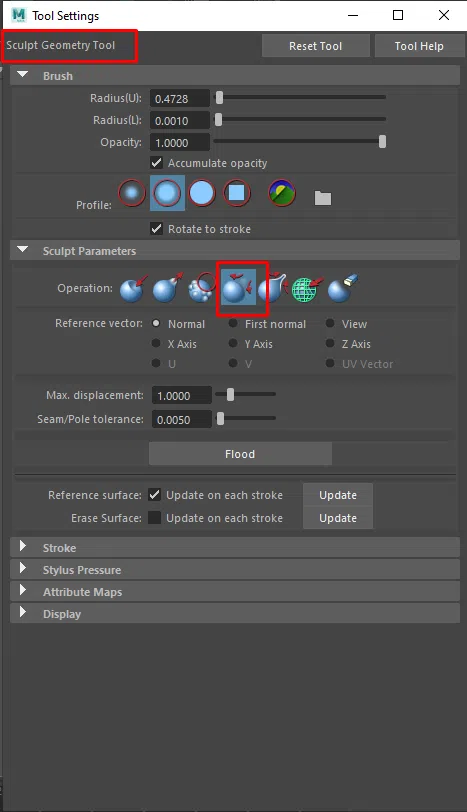Image resolution: width=467 pixels, height=812 pixels.
Task: Adjust the Opacity slider handle
Action: (x=382, y=141)
